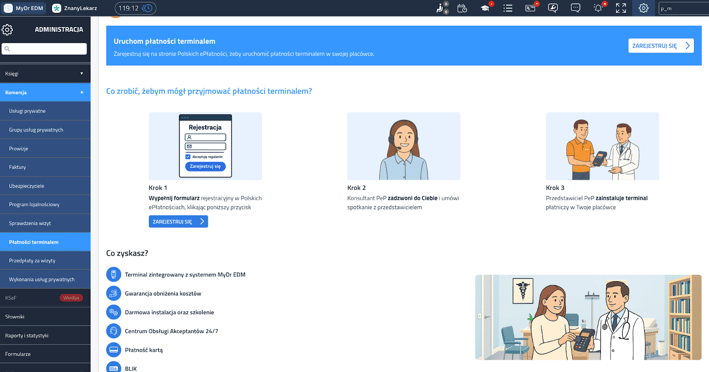Click ZAREJESTRUJ SIĘ button in blue banner

(661, 46)
